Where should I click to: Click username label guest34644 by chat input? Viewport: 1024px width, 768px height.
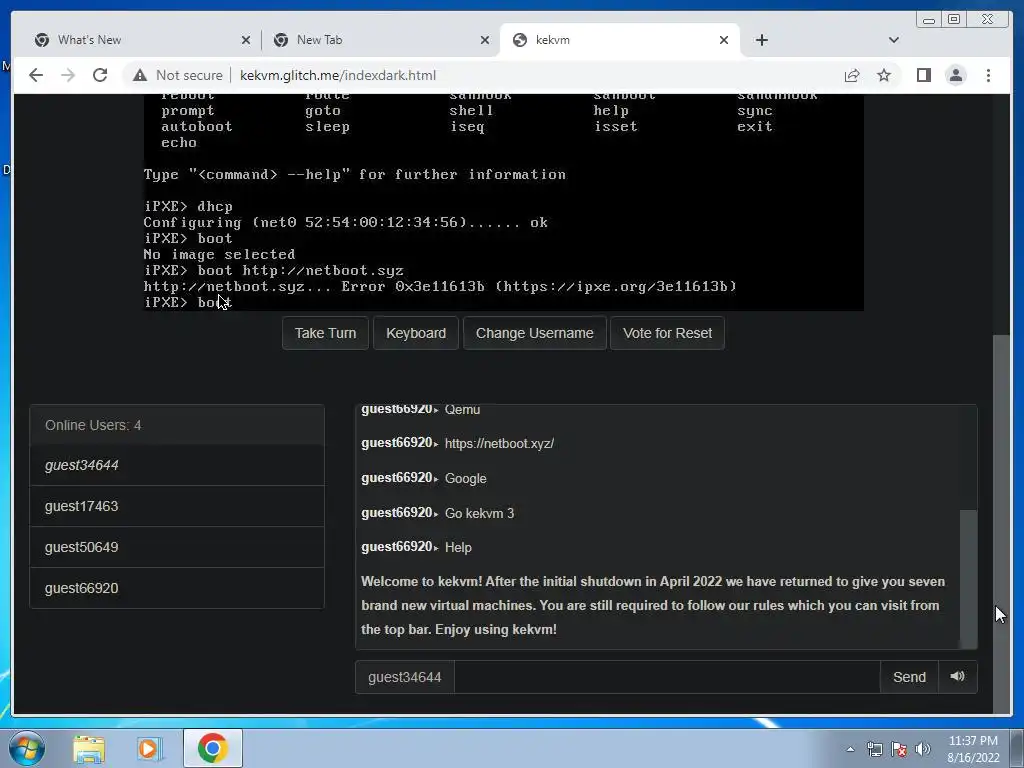tap(405, 677)
